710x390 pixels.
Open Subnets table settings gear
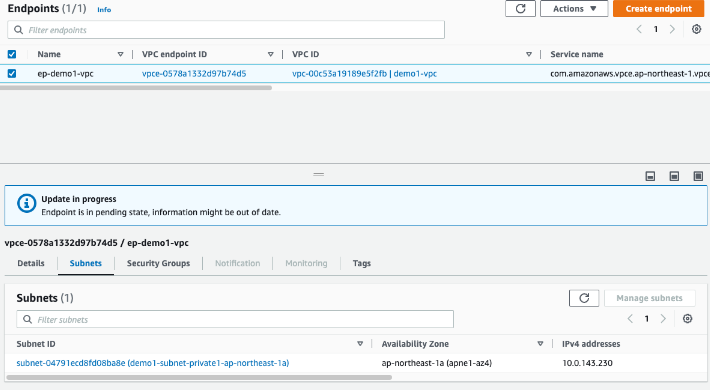(x=687, y=319)
